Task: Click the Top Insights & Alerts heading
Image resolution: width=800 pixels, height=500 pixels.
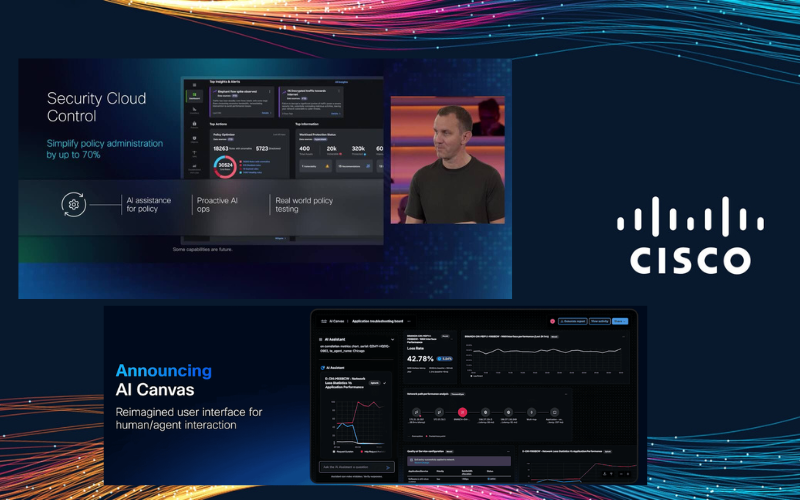Action: (225, 82)
